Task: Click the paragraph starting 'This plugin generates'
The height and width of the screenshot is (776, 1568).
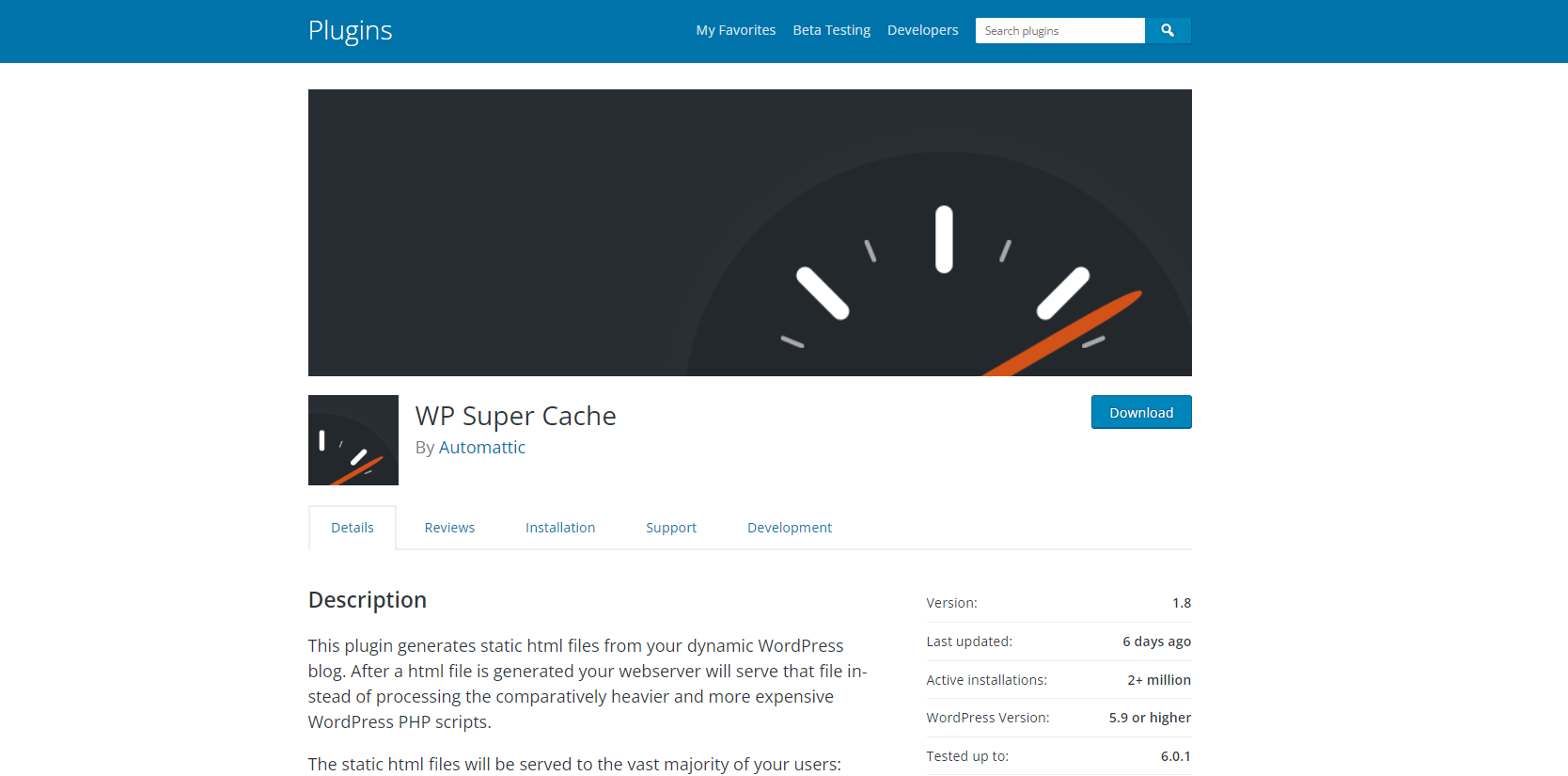Action: pos(588,684)
